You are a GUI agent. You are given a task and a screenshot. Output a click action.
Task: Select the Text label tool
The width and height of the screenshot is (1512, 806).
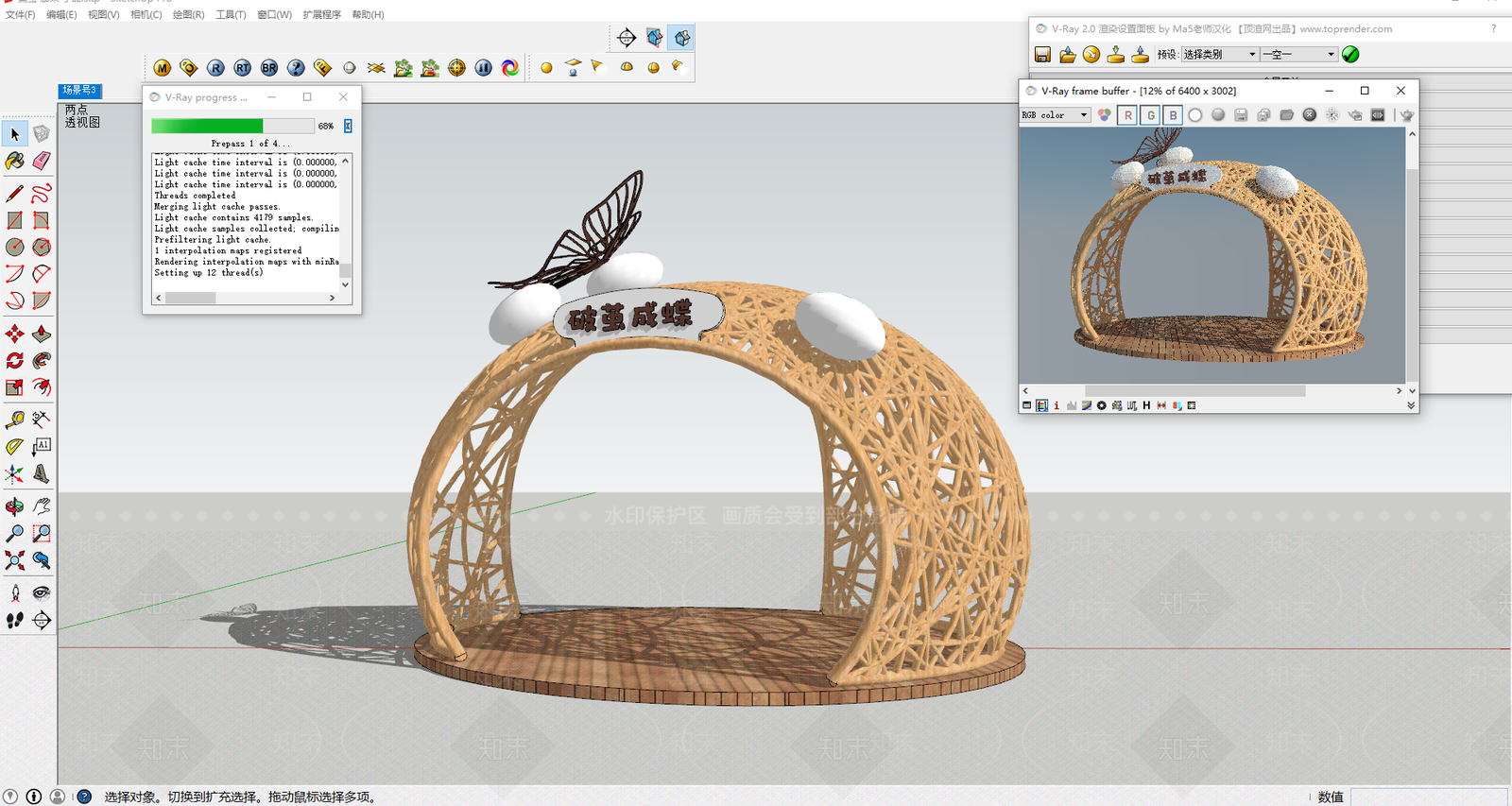coord(42,446)
